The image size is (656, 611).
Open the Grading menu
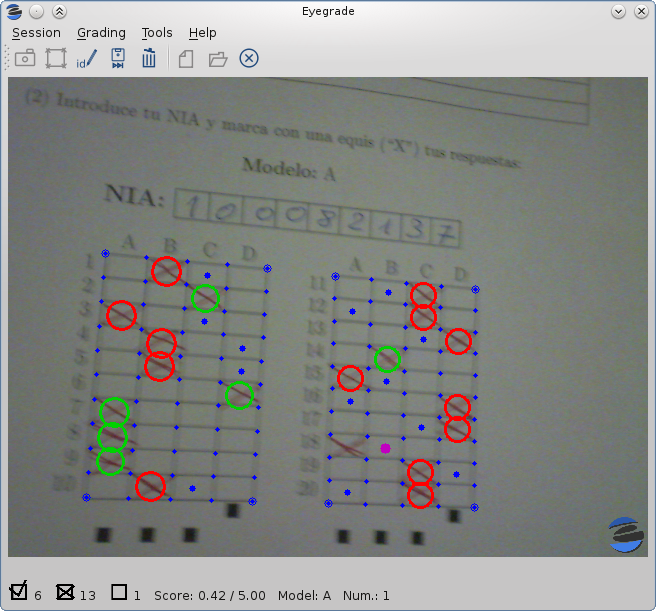pos(101,33)
